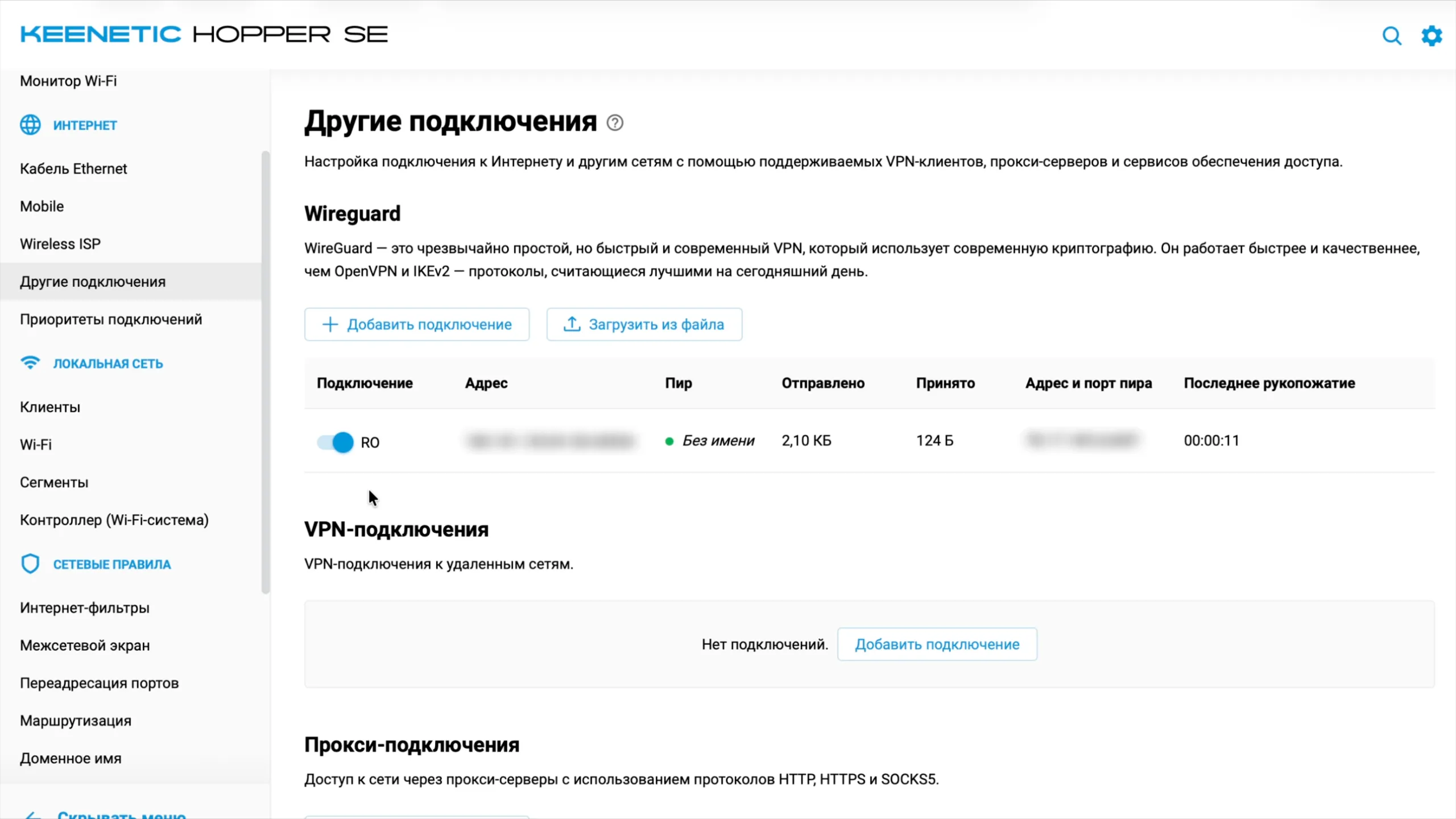
Task: Click the local network Wi-Fi icon
Action: pyautogui.click(x=30, y=362)
